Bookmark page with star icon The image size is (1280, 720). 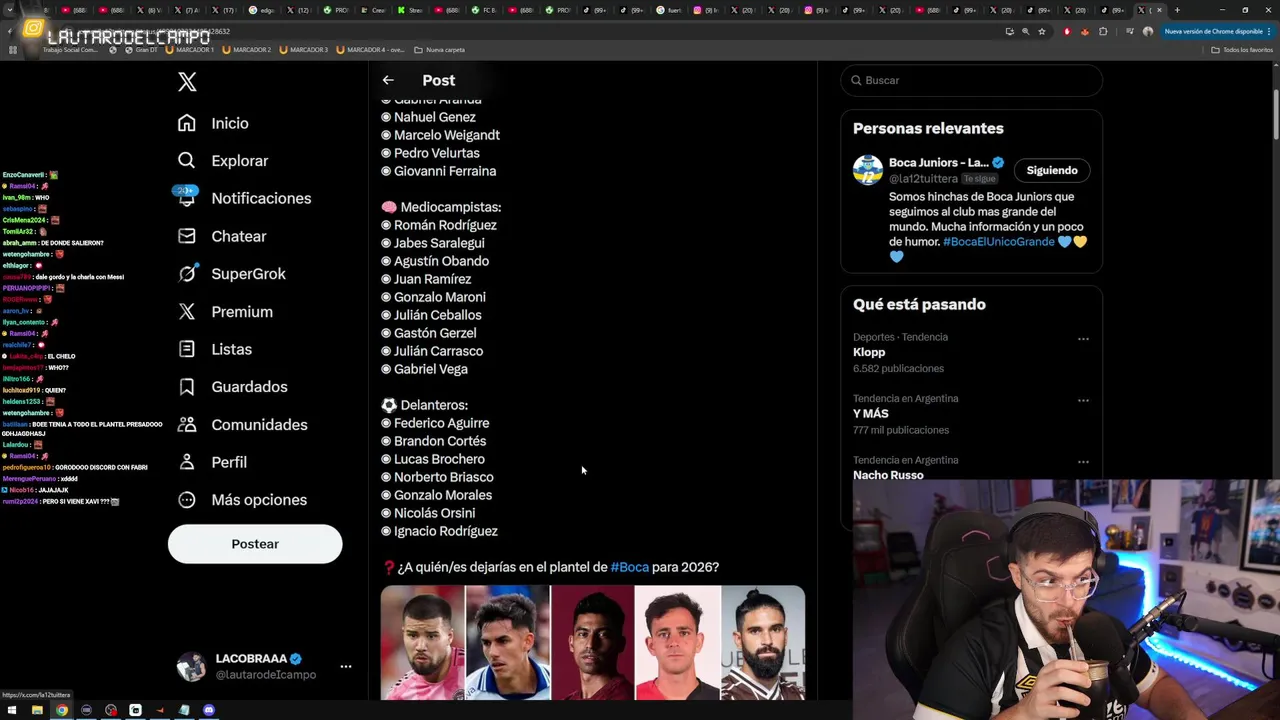pos(1042,31)
